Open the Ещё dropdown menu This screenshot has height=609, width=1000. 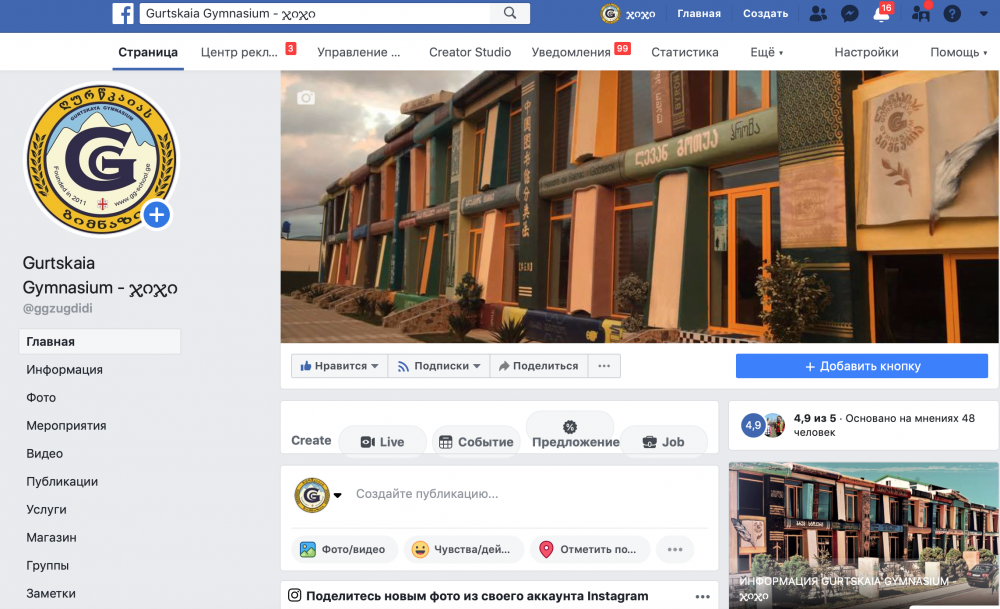pos(766,52)
